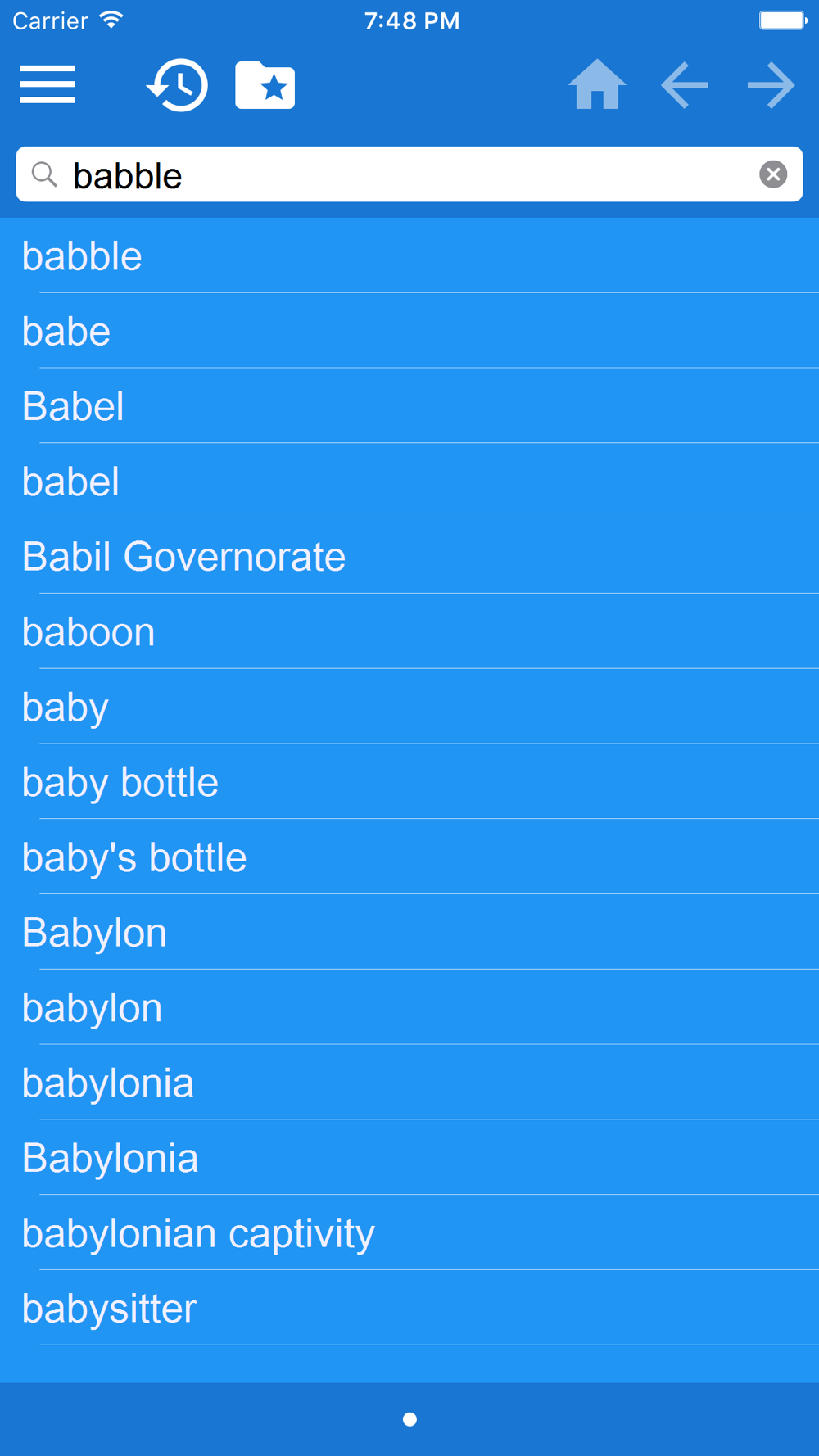
Task: Open the search history icon
Action: coord(177,85)
